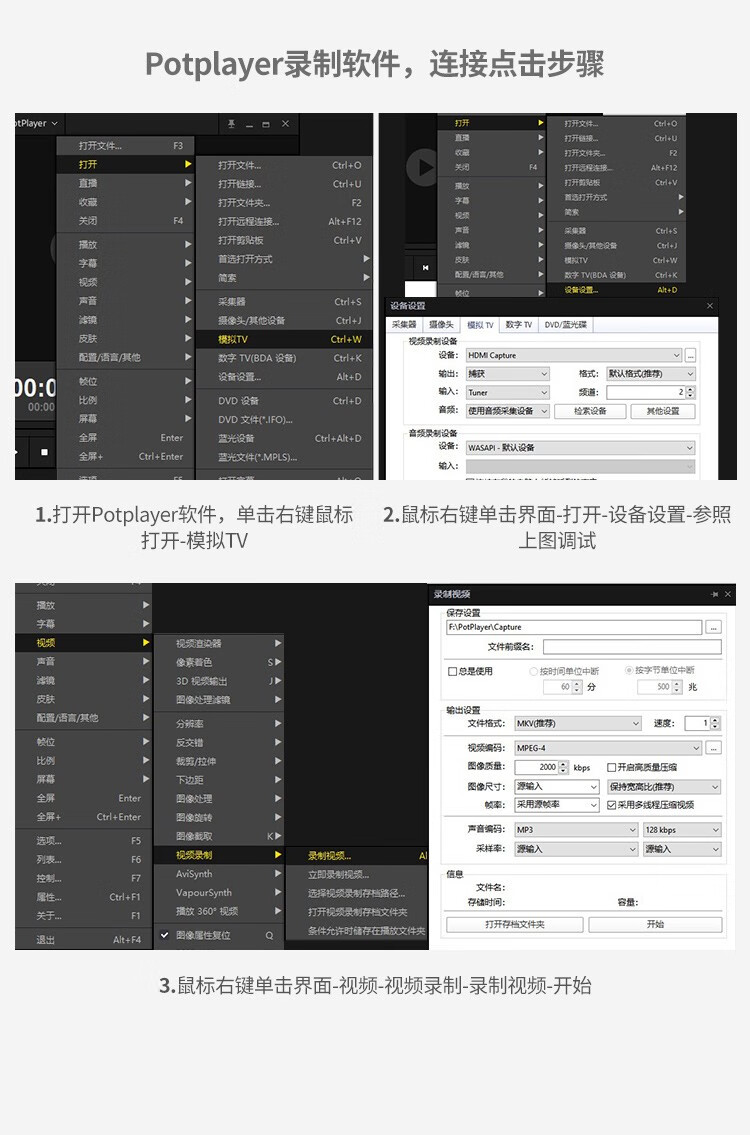Open the 保持宽高比(推荐) dropdown
The height and width of the screenshot is (1135, 750).
pos(664,787)
